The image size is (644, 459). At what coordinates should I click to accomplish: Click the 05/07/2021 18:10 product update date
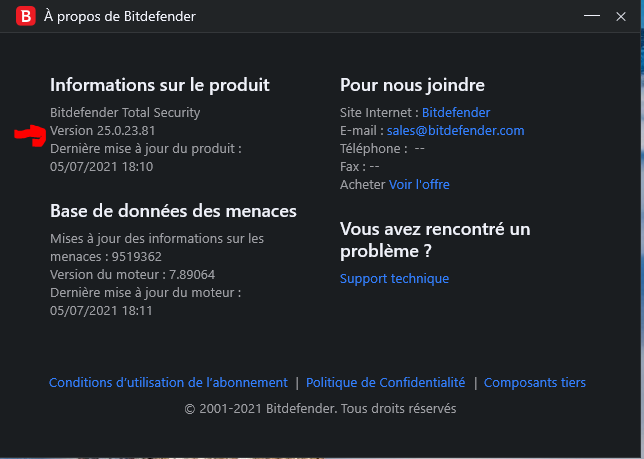101,167
